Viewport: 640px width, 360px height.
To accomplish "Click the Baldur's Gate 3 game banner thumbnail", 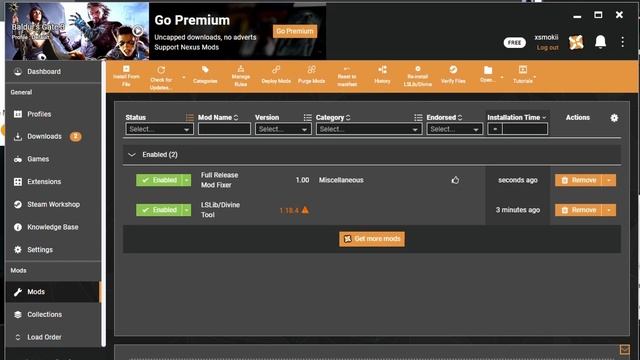I will [x=77, y=31].
